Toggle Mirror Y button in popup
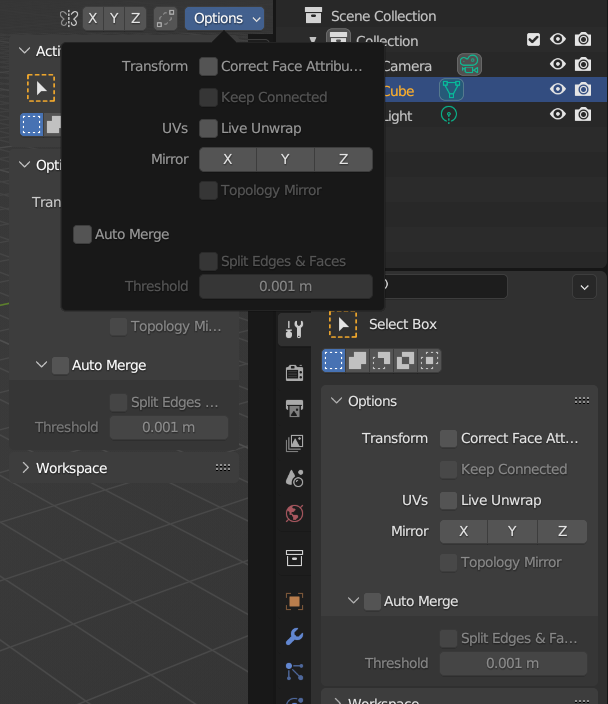608x704 pixels. pos(285,159)
